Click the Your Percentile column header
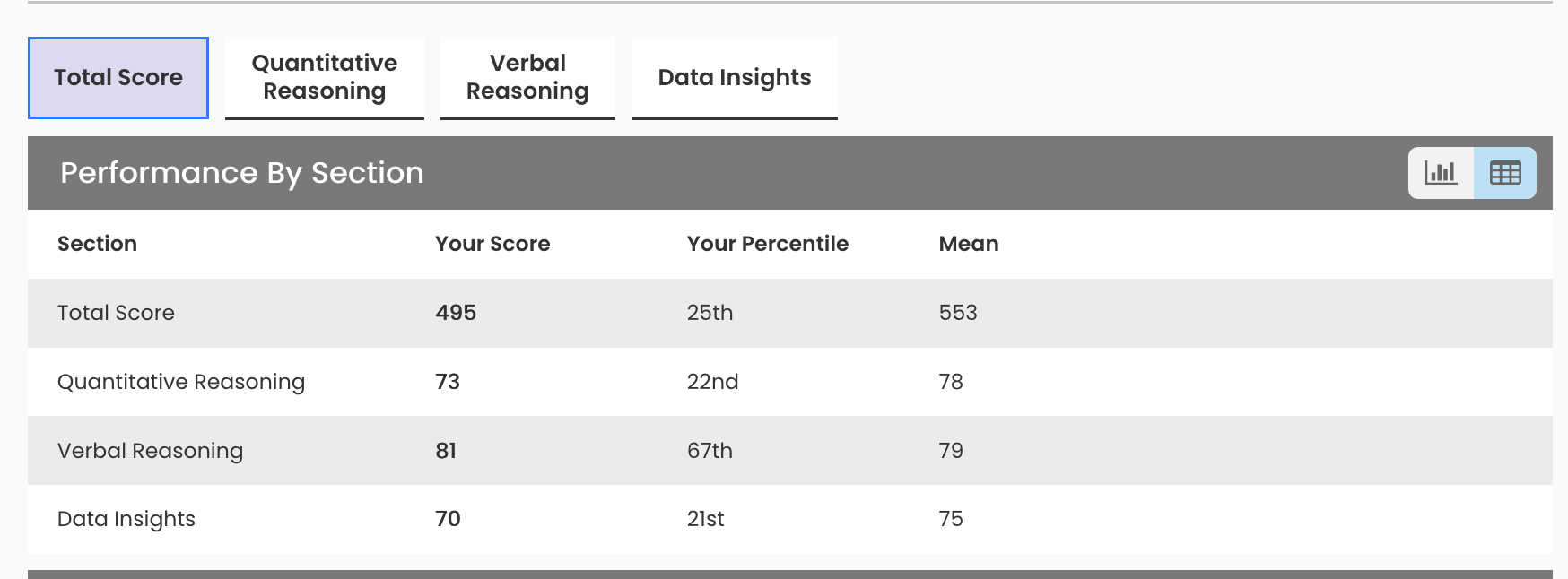 point(767,244)
